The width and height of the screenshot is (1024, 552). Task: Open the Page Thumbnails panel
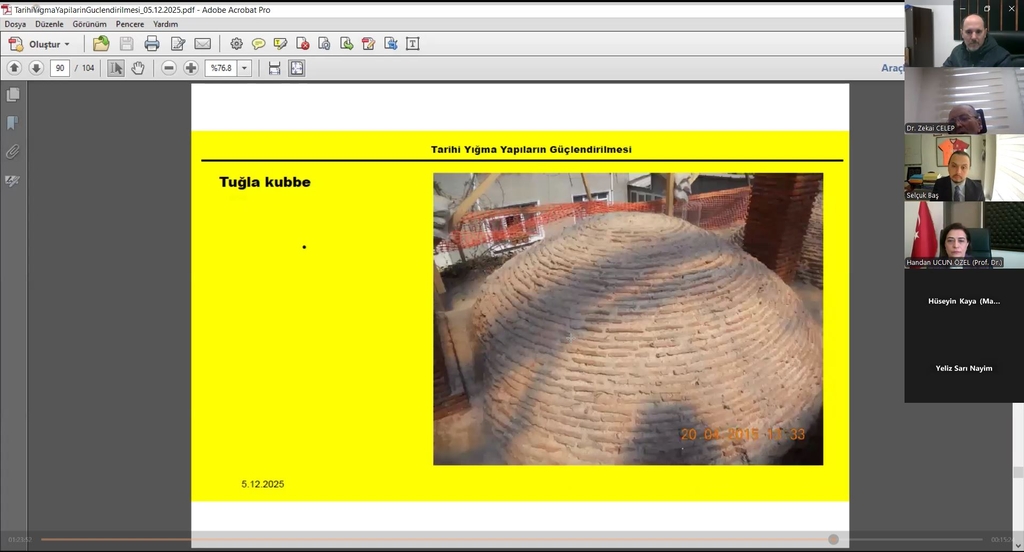point(13,95)
